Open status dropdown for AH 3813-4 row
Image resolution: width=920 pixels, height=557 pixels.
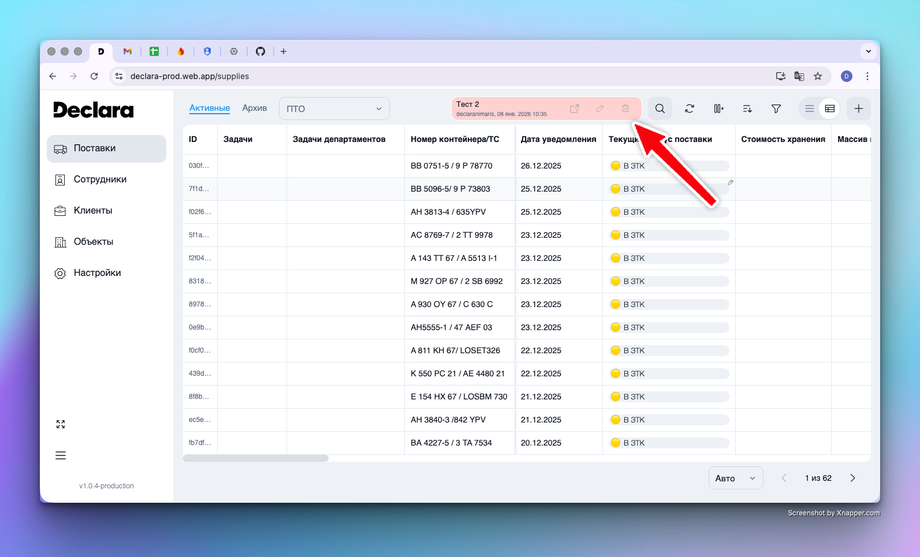[x=669, y=212]
